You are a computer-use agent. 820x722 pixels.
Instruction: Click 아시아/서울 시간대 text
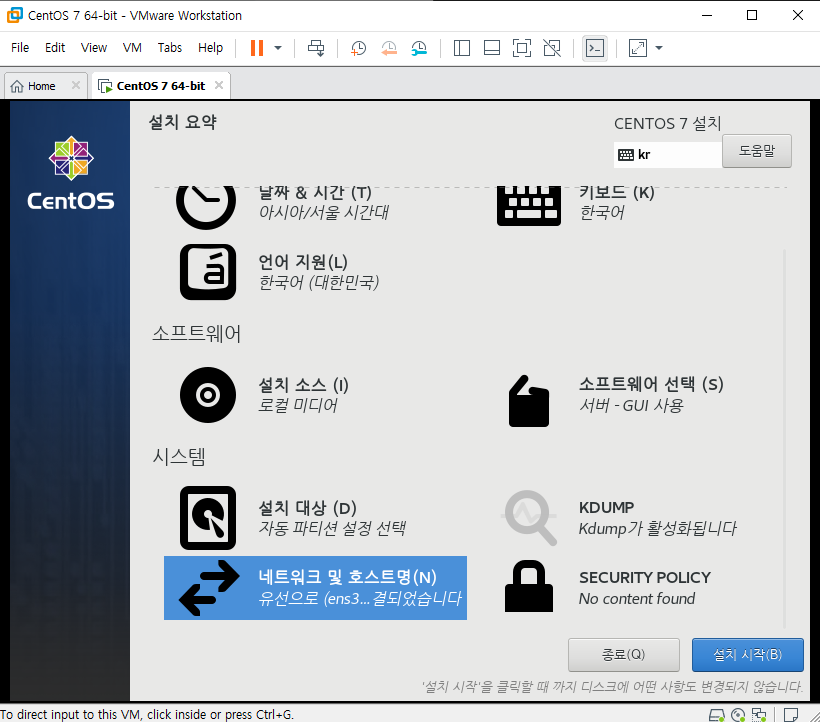(x=324, y=212)
